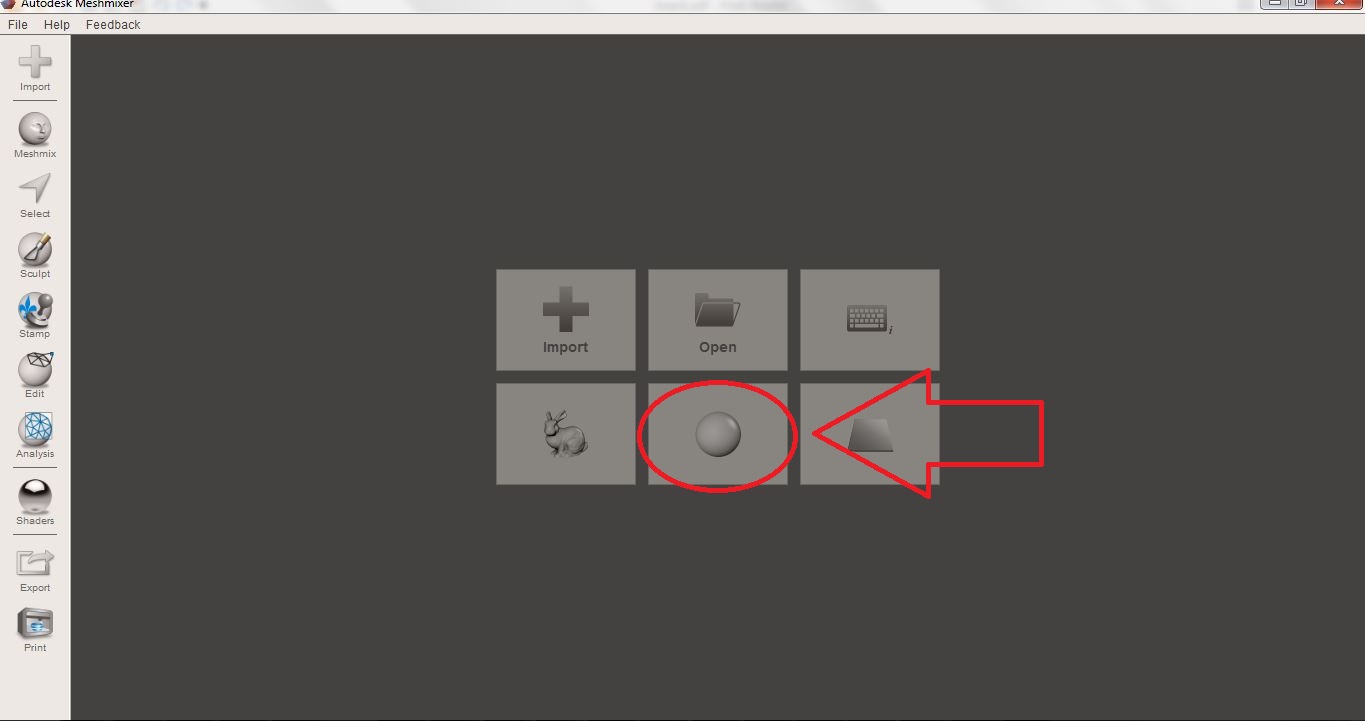Screen dimensions: 1365x721
Task: Load the bunny sample model
Action: click(x=566, y=434)
